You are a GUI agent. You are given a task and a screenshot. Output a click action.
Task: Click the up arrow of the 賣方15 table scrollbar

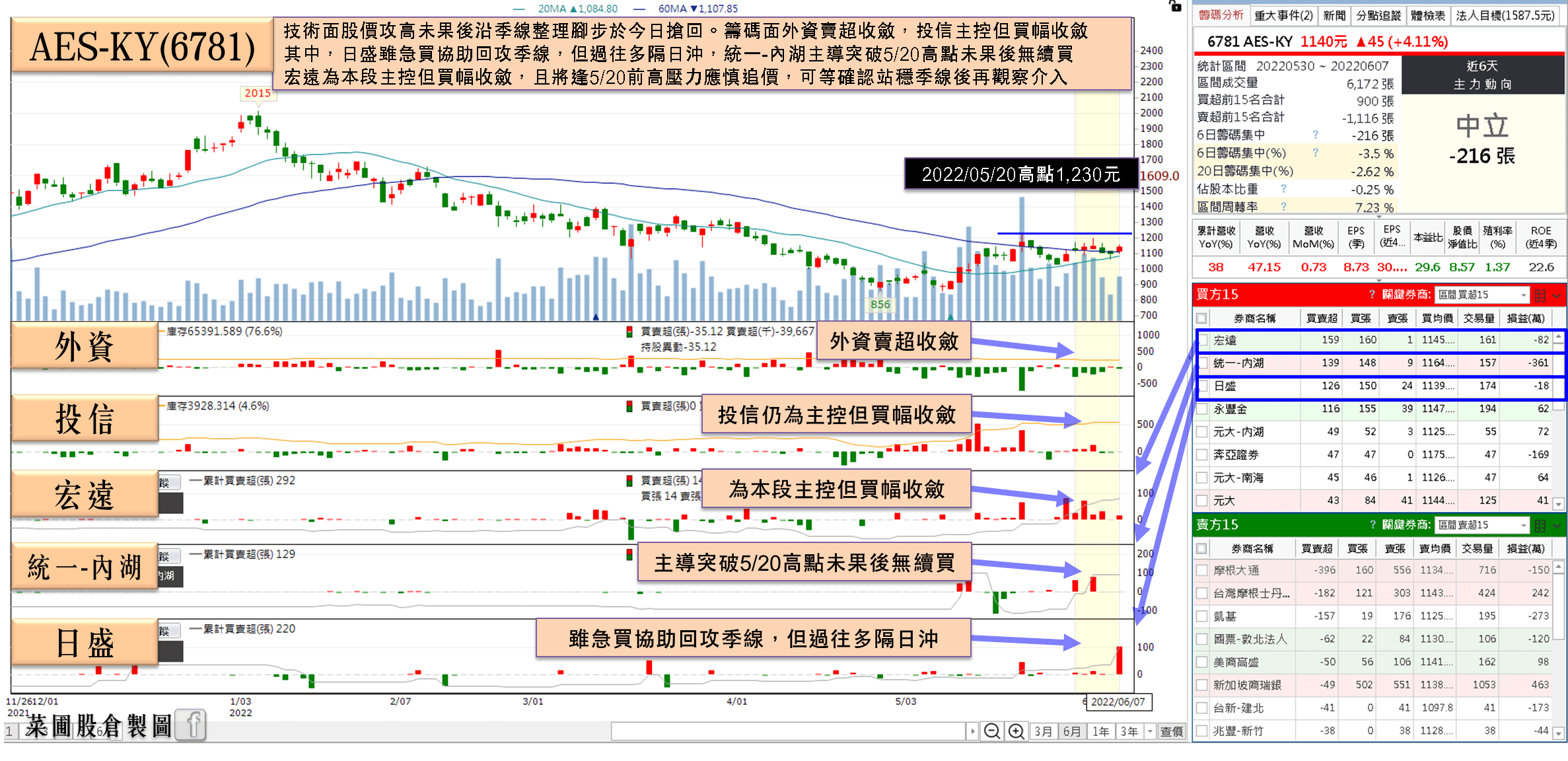pyautogui.click(x=1559, y=567)
